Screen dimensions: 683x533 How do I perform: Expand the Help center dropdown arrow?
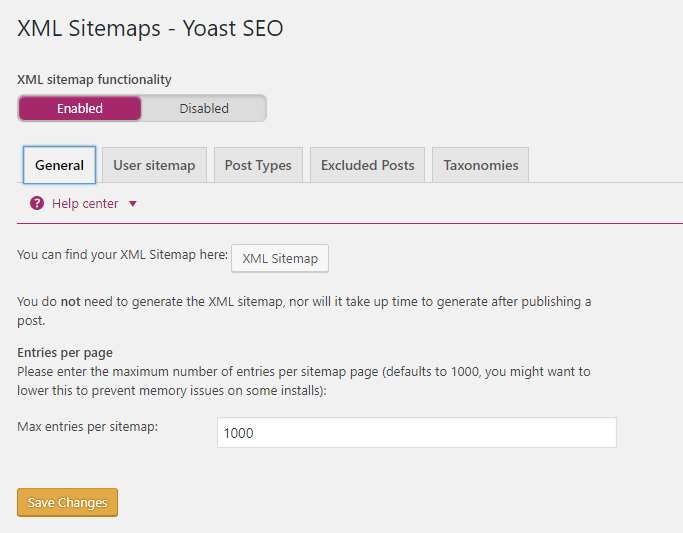[133, 204]
